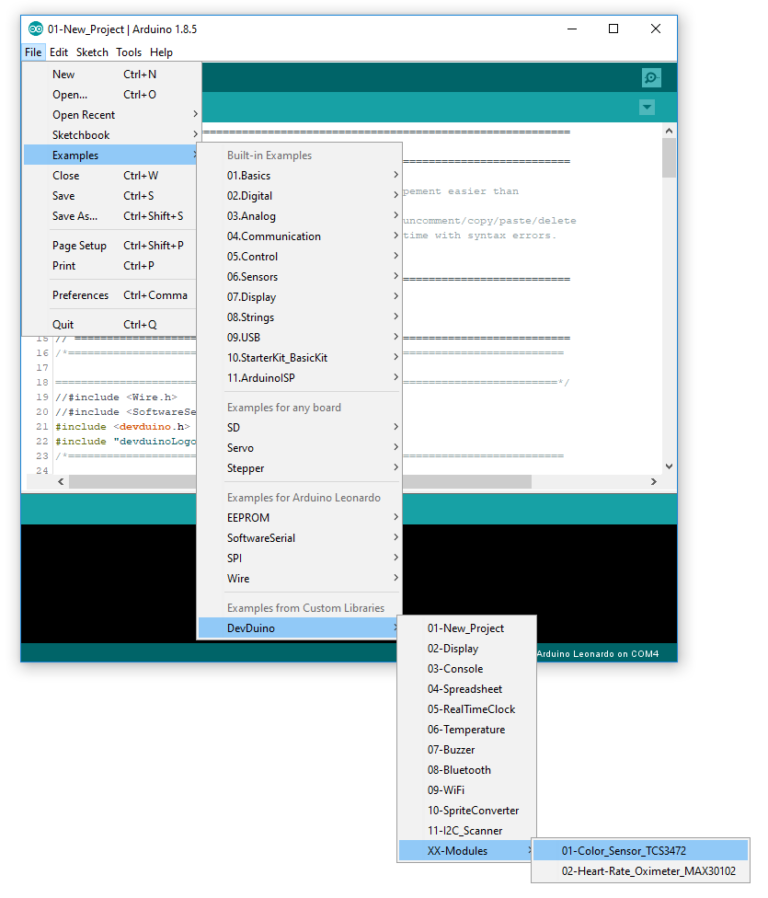768x898 pixels.
Task: Open the Tools menu
Action: click(x=128, y=52)
